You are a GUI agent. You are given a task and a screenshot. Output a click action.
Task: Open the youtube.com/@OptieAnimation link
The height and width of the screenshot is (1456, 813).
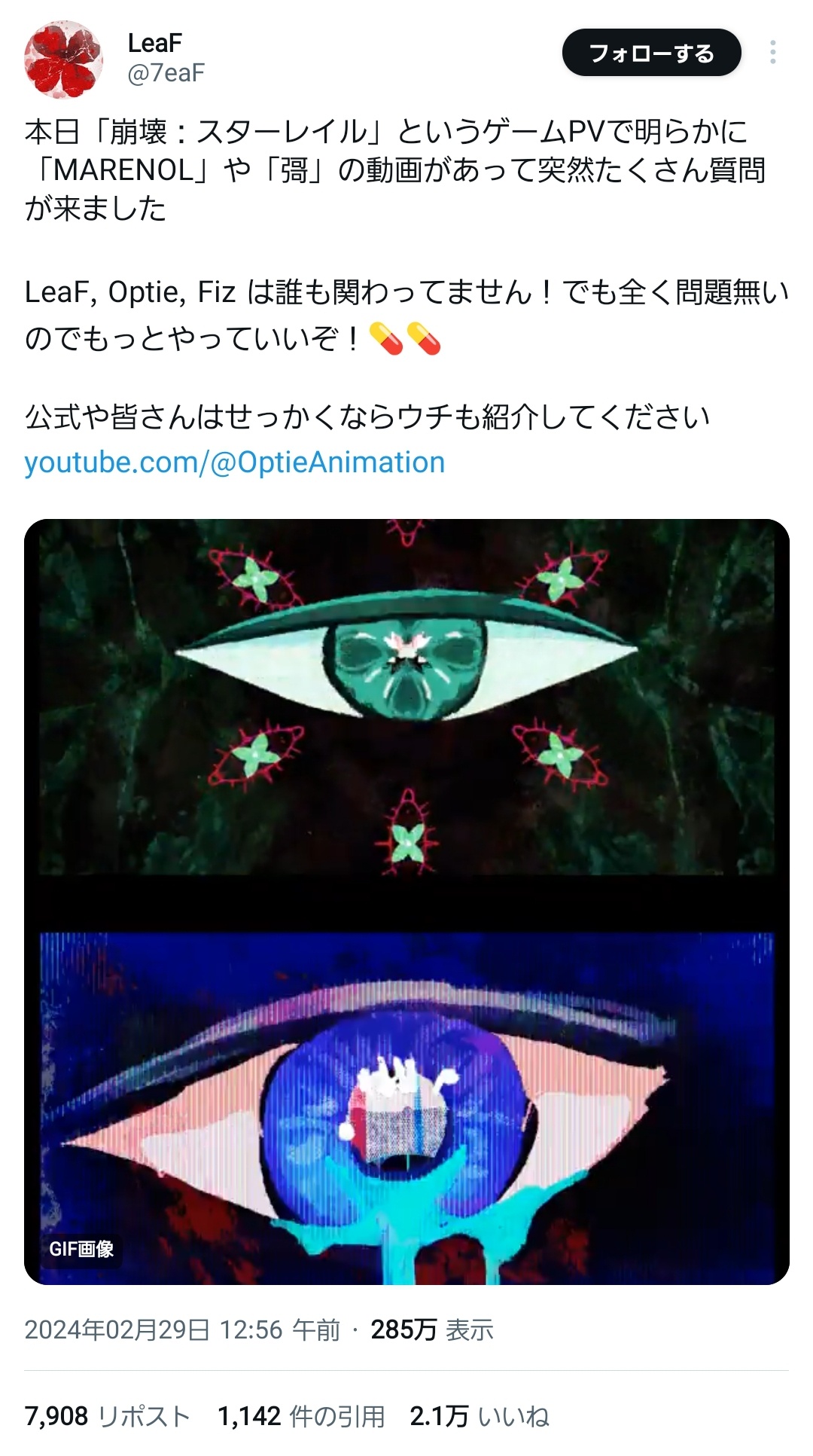click(x=235, y=462)
